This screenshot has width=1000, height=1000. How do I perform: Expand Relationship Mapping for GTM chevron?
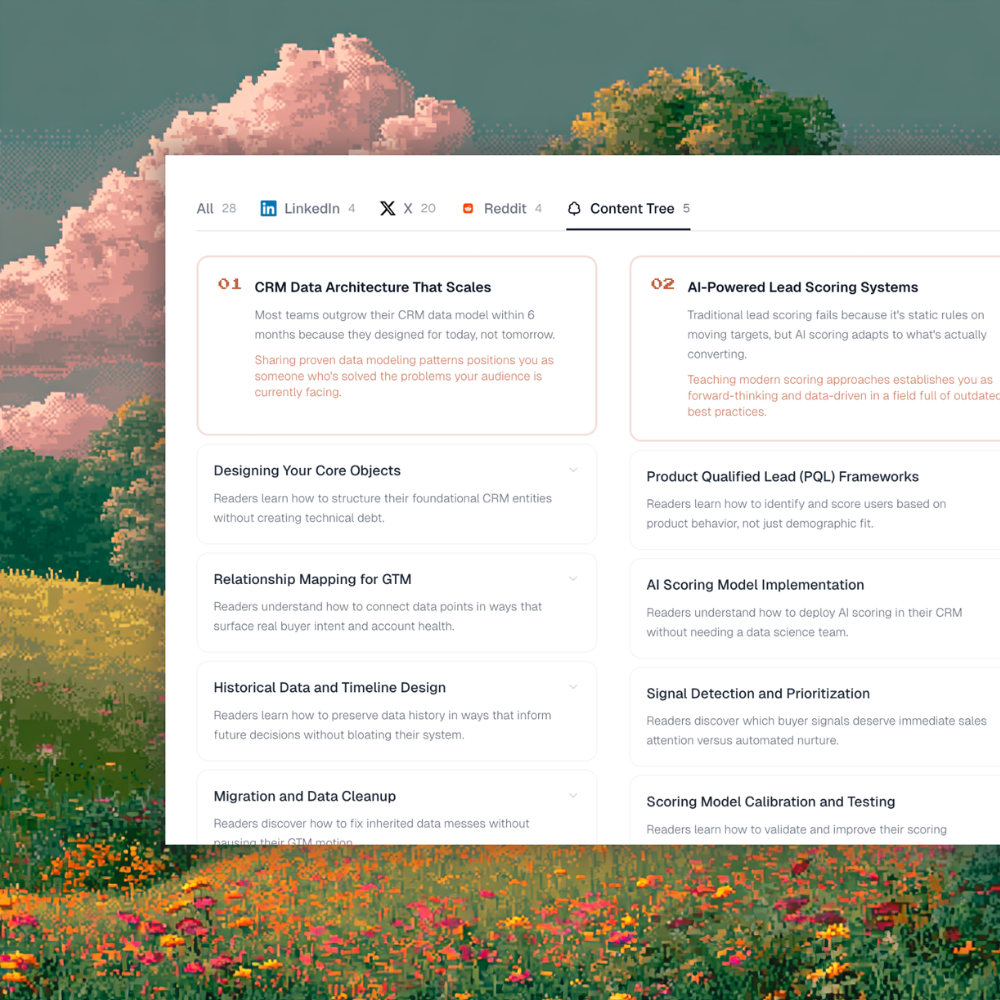pyautogui.click(x=573, y=578)
